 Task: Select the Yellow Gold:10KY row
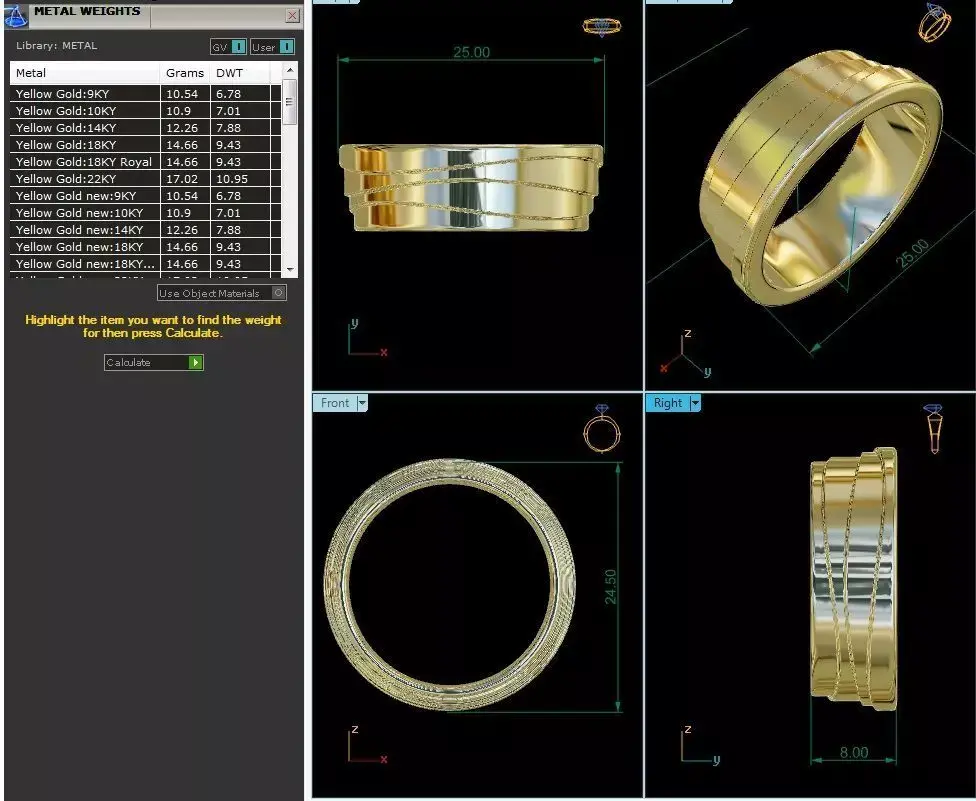[x=145, y=111]
